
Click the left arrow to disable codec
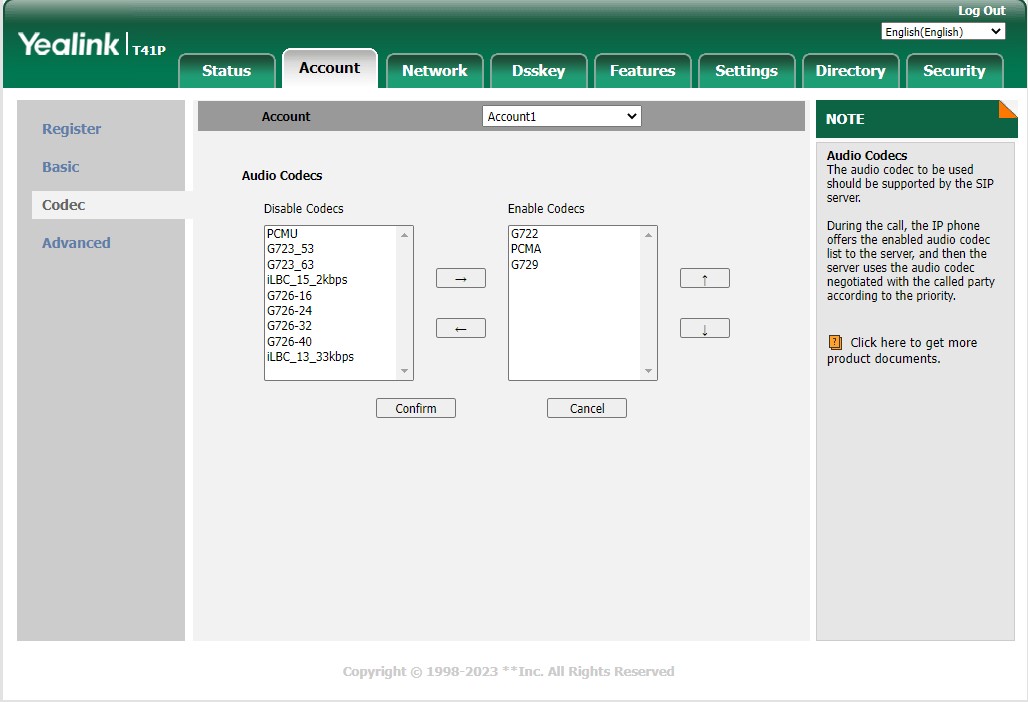(x=460, y=328)
